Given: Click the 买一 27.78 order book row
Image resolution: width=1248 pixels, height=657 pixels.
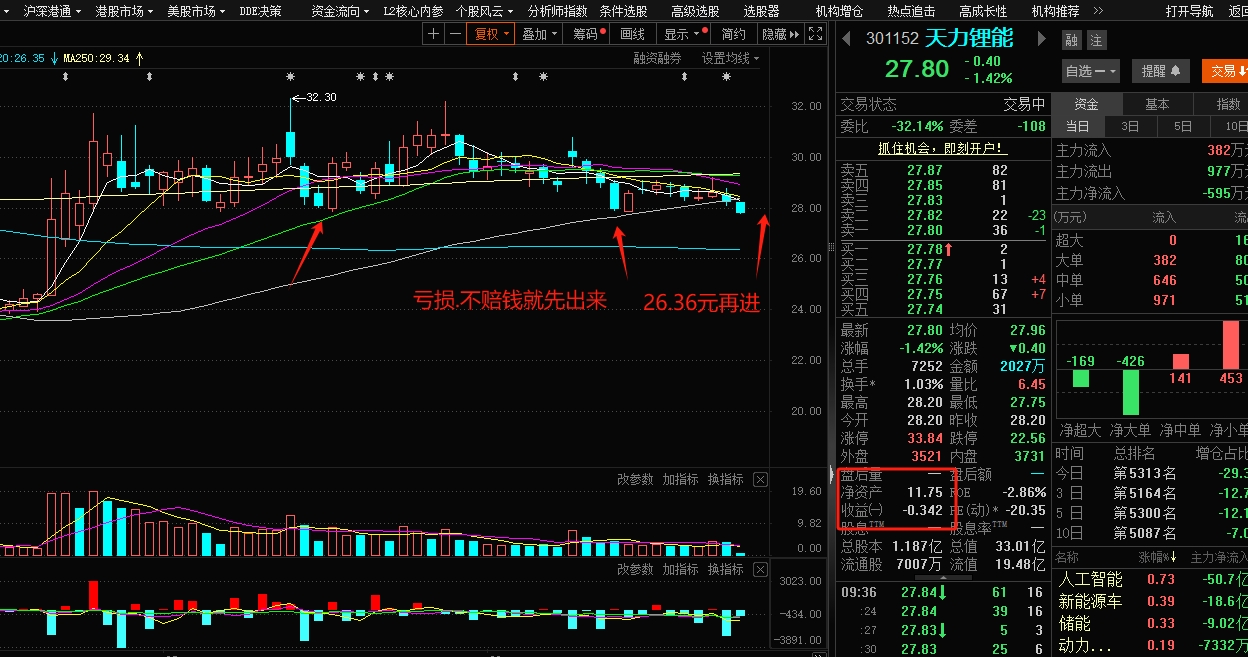Looking at the screenshot, I should [x=941, y=249].
